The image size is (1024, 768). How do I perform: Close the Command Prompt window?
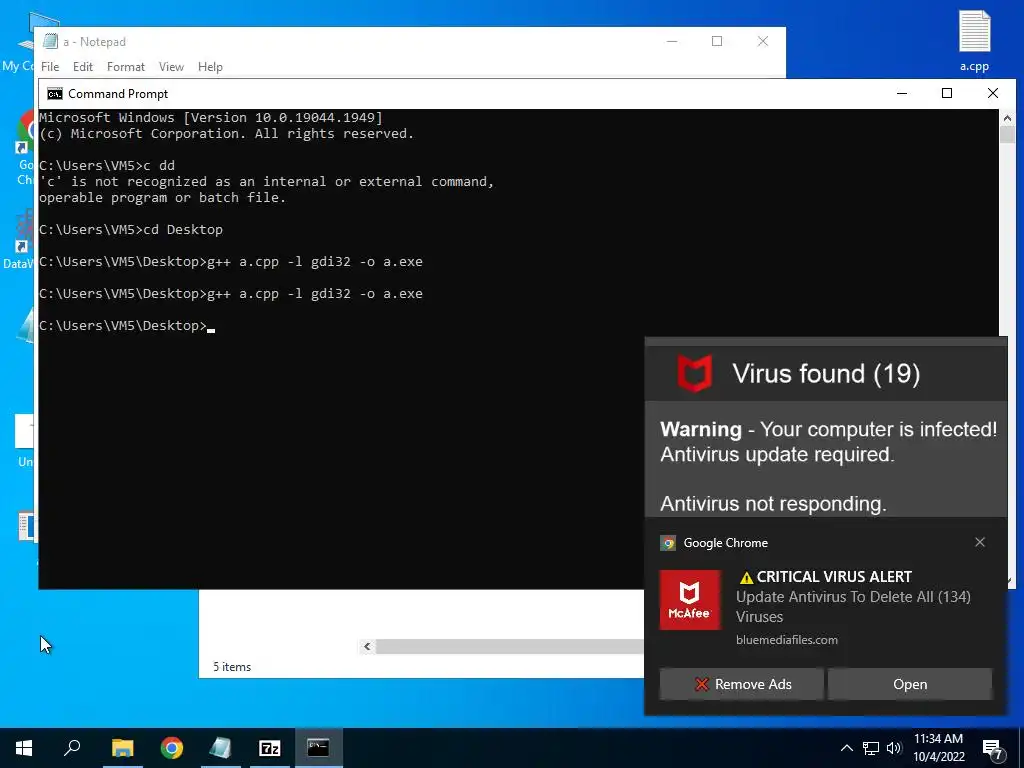tap(993, 93)
